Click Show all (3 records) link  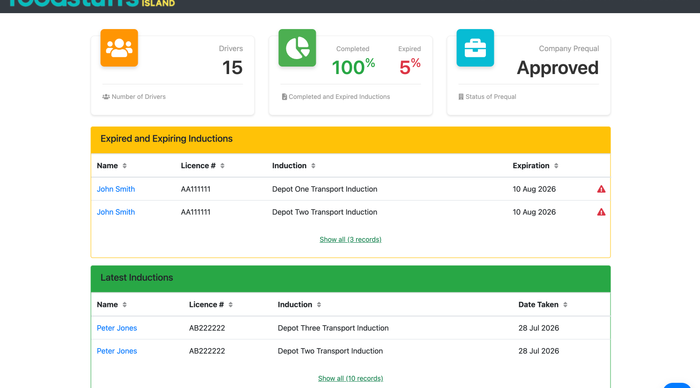pyautogui.click(x=350, y=240)
